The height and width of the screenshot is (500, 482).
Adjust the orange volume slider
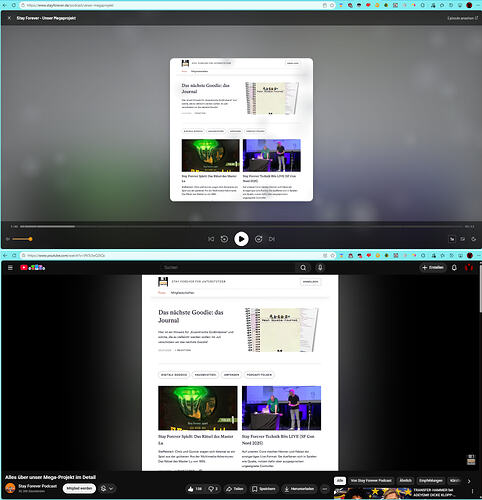click(22, 239)
